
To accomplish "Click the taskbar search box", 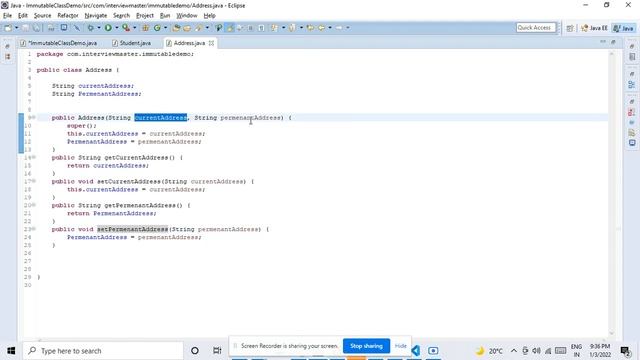I will click(103, 351).
